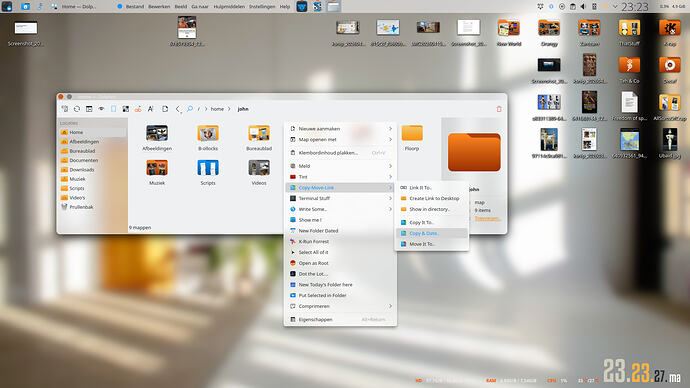Choose 'Link It To..' in submenu
The image size is (690, 388).
click(x=432, y=187)
